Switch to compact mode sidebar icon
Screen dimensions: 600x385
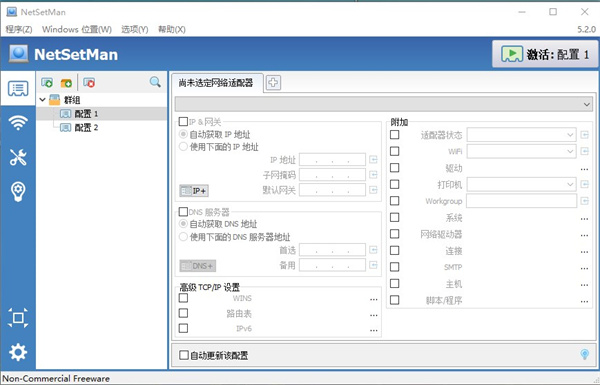(18, 318)
